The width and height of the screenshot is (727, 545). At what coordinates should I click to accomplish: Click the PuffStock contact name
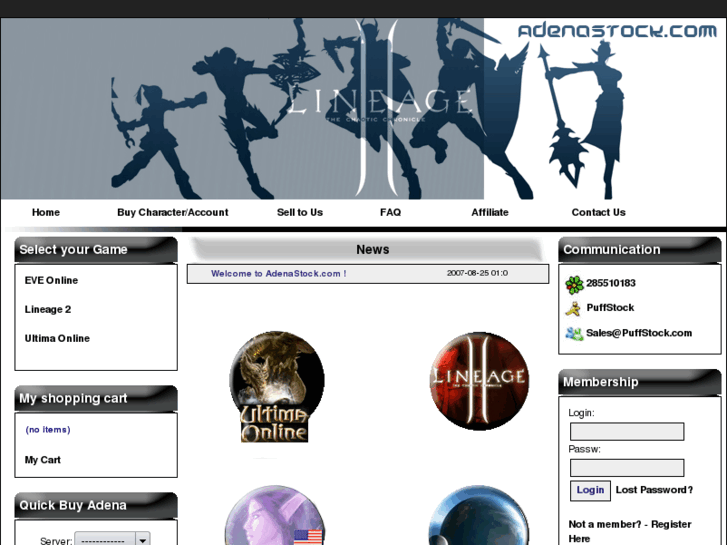click(x=610, y=308)
